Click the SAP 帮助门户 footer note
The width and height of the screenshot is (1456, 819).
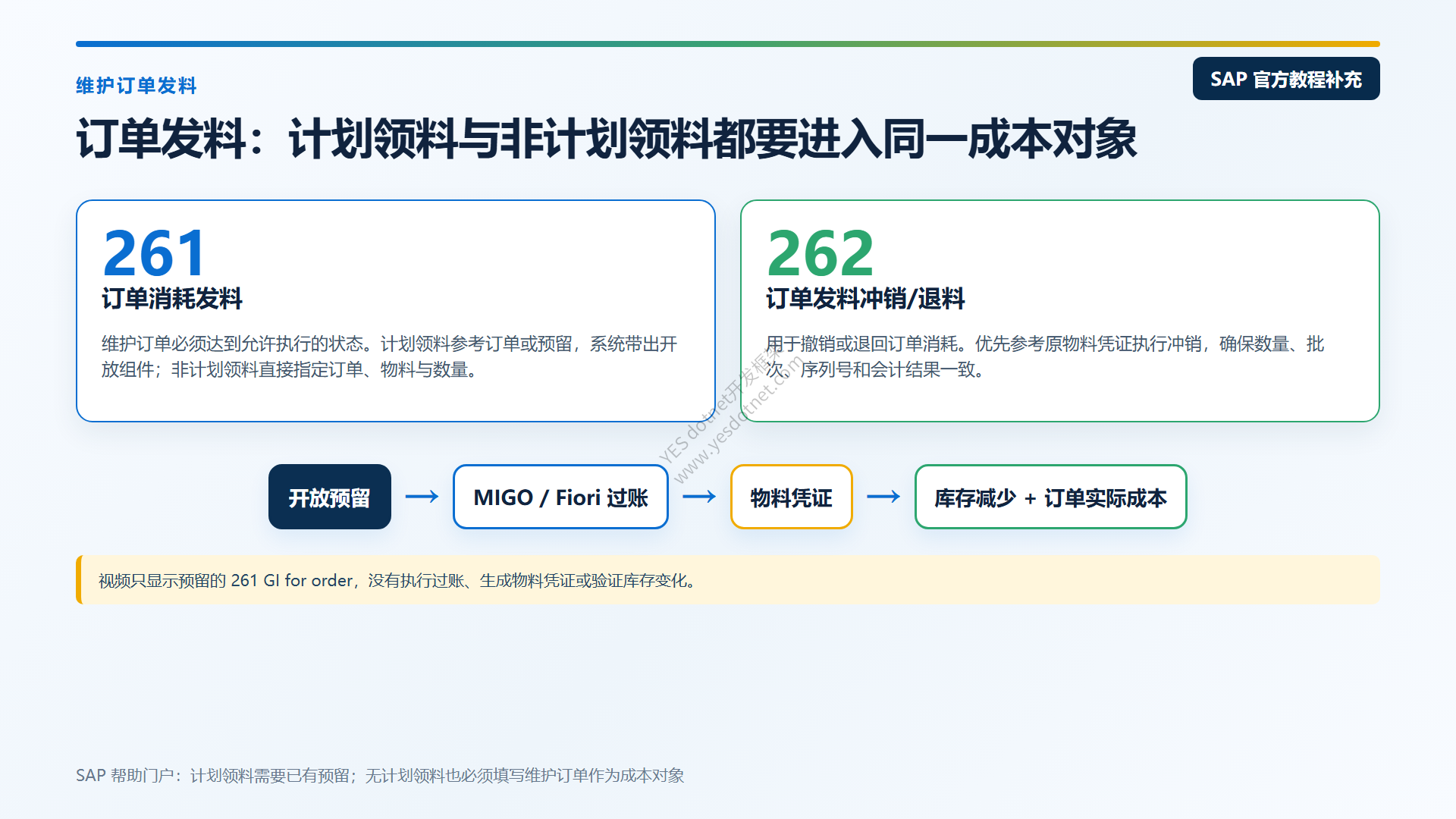tap(380, 775)
